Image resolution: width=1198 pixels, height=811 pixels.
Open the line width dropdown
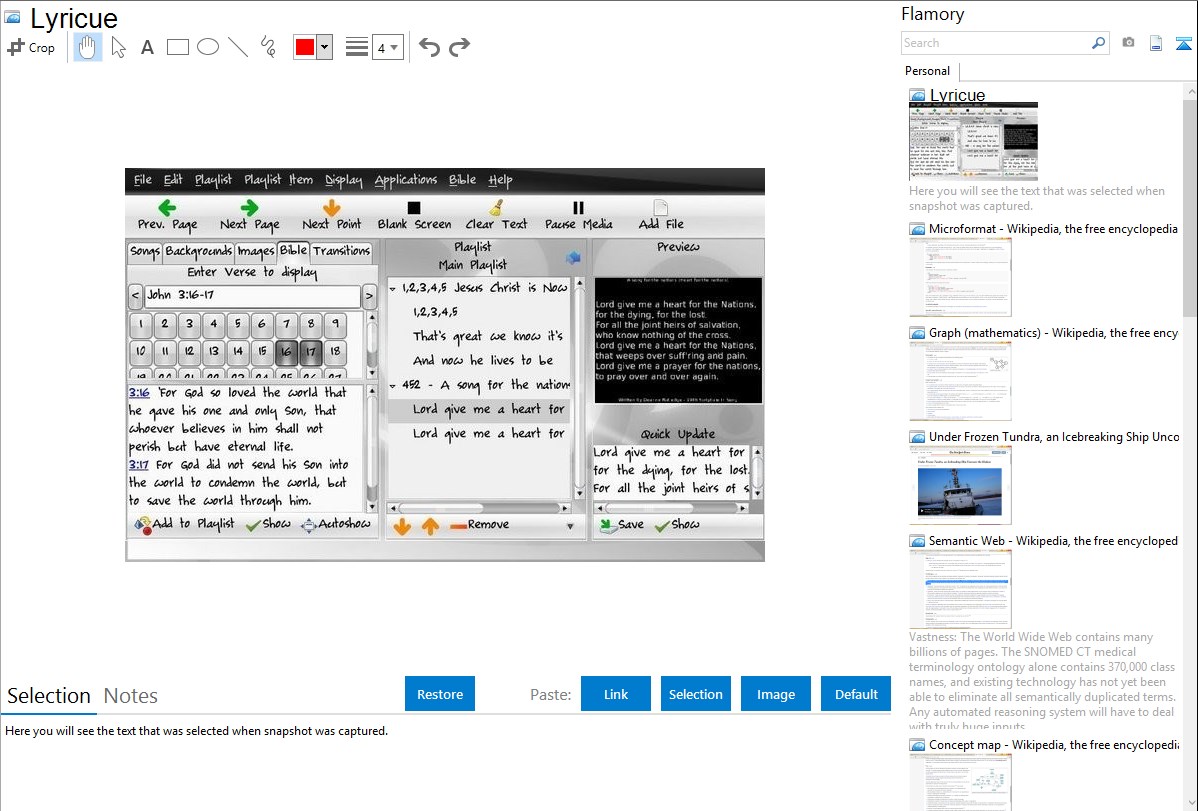(x=387, y=47)
